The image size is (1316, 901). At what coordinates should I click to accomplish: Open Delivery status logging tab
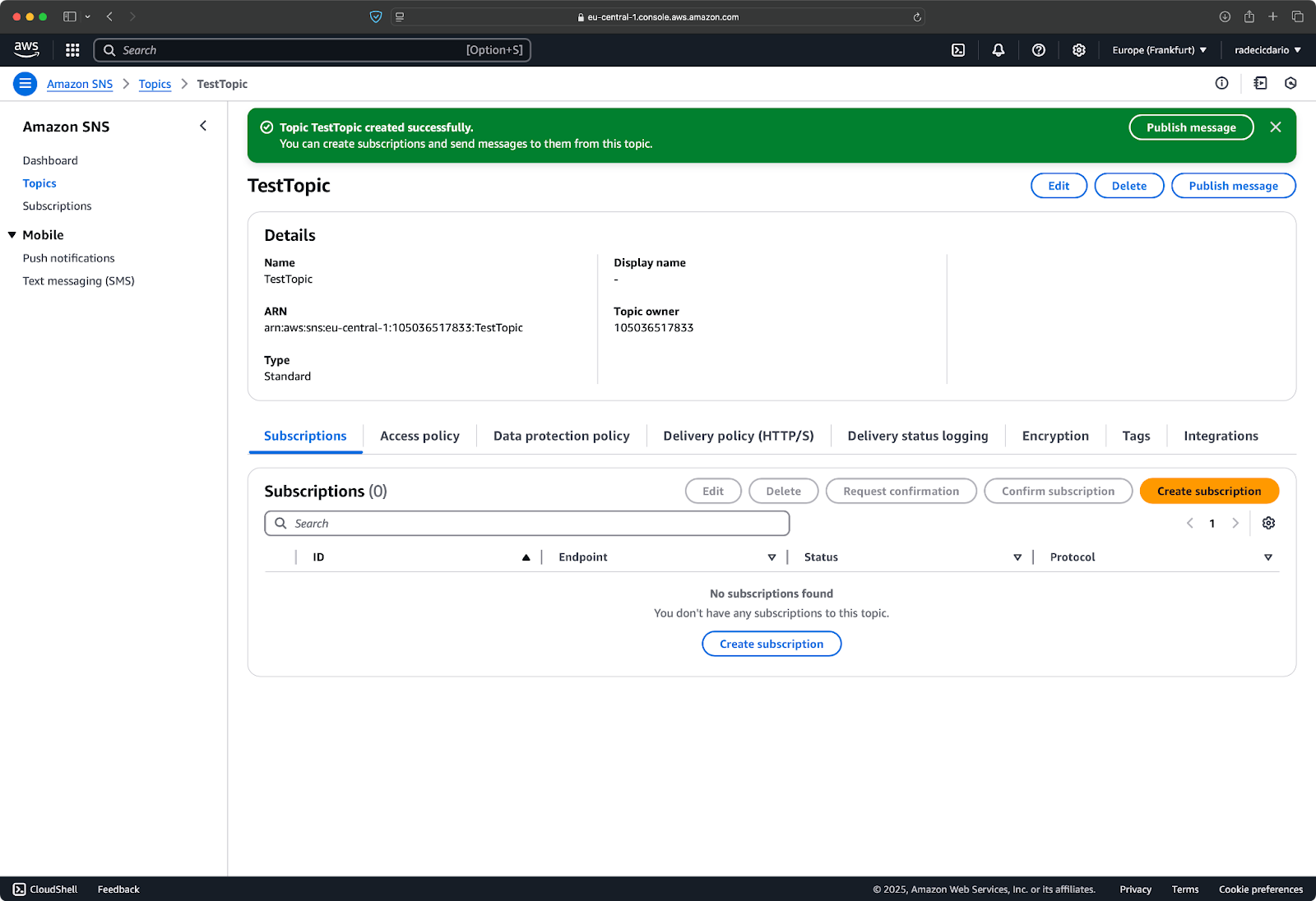918,436
